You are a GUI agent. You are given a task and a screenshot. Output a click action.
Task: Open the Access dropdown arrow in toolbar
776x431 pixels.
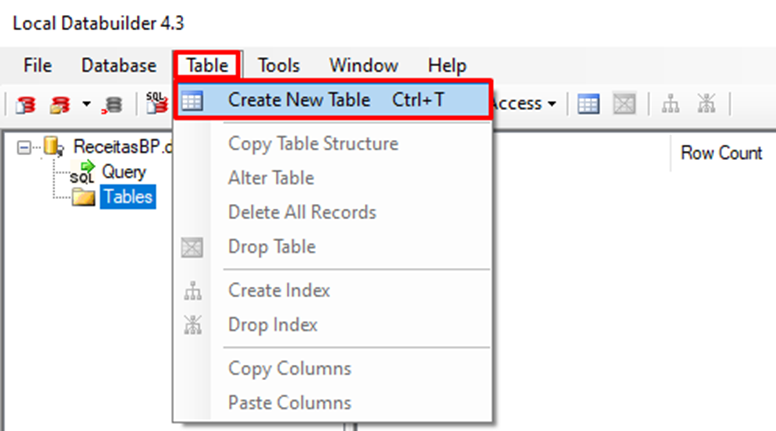tap(550, 104)
